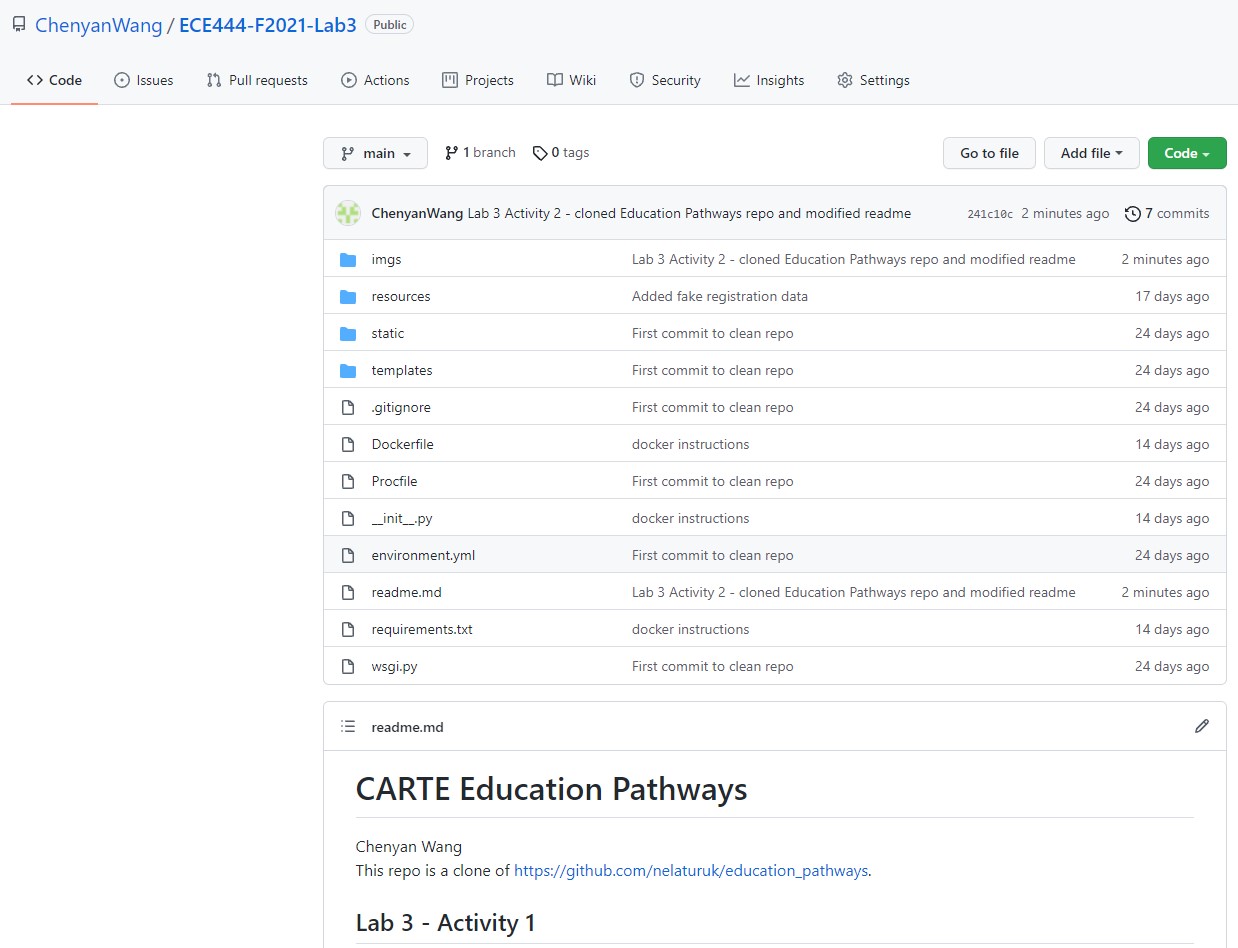Click the file icon for Procfile
Image resolution: width=1238 pixels, height=948 pixels.
[348, 481]
